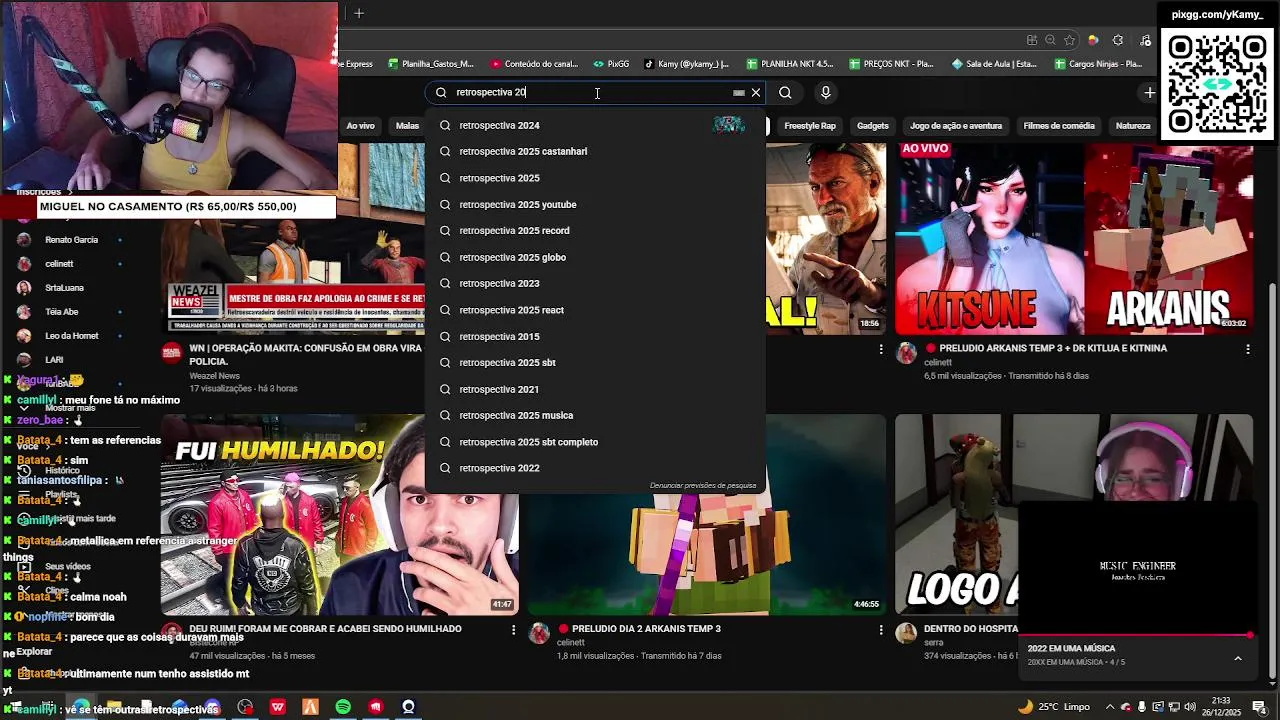Choose suggestion retrospectiva 2025 sbt completo
1280x720 pixels.
tap(595, 442)
